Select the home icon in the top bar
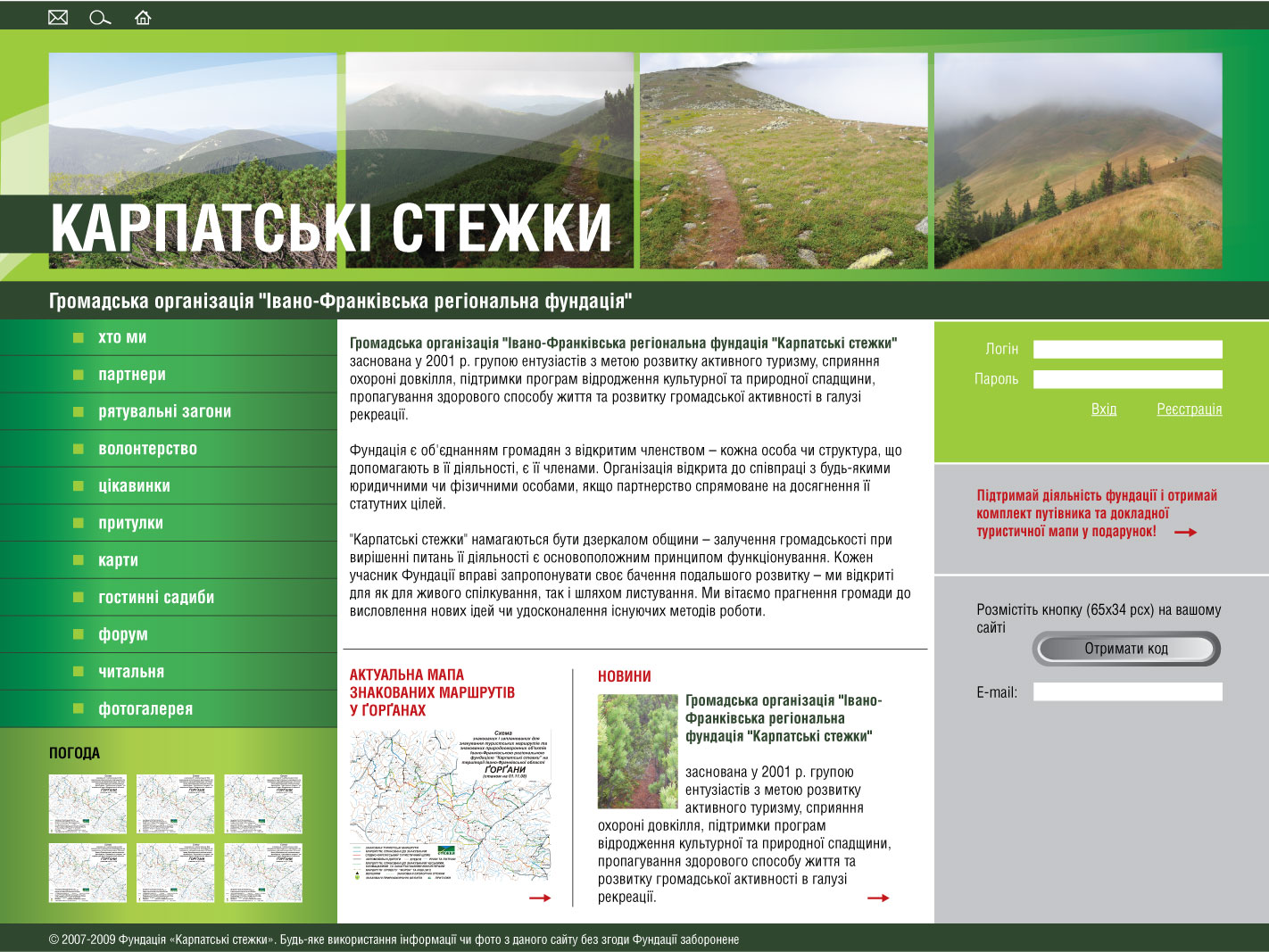Screen dimensions: 1269x952 [x=143, y=16]
